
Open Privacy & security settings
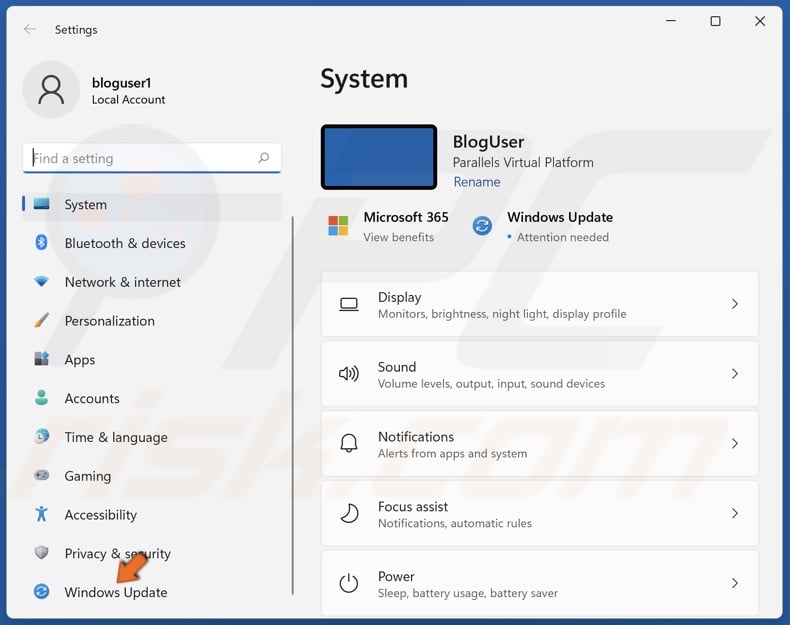(152, 553)
